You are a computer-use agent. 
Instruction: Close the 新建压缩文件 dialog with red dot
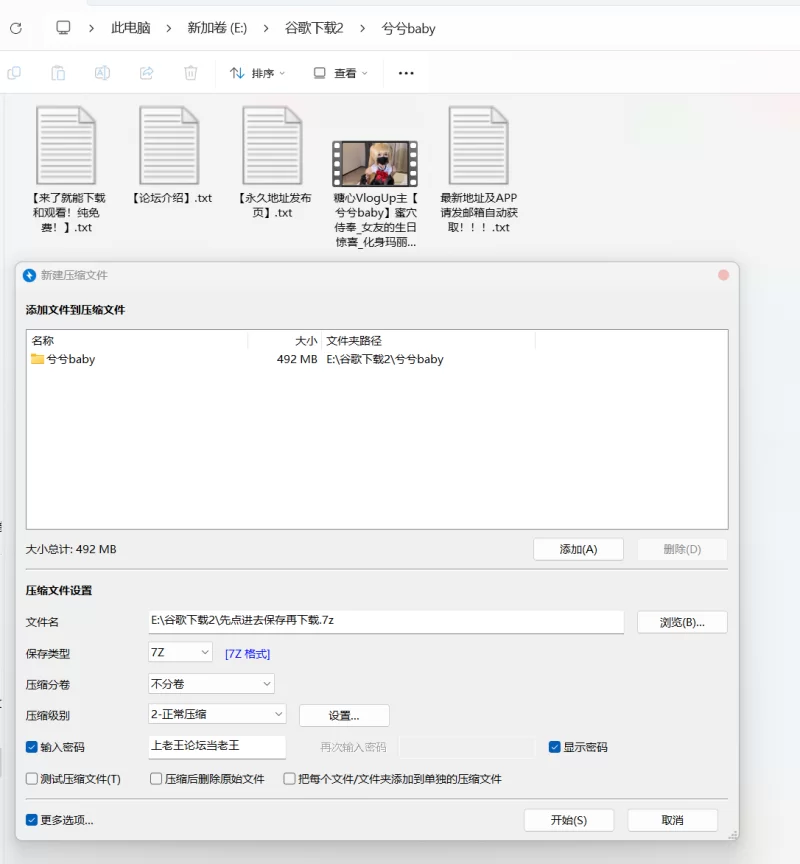[723, 275]
